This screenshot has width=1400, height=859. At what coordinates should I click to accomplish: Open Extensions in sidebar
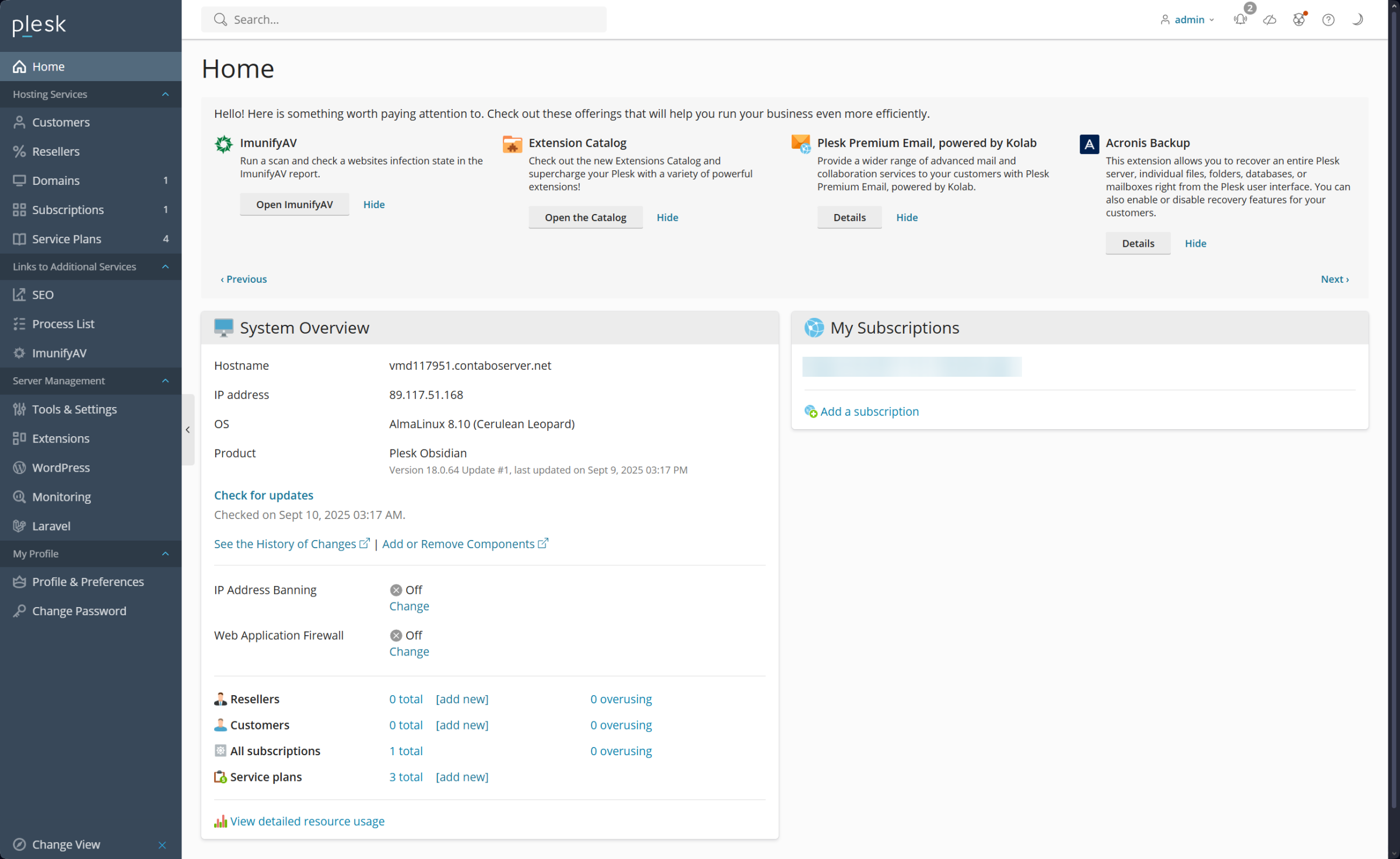coord(90,439)
